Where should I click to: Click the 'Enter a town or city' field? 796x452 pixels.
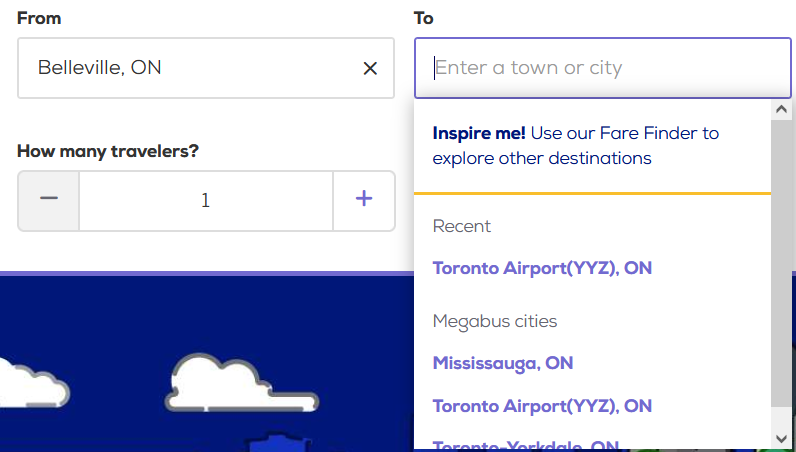pos(600,68)
